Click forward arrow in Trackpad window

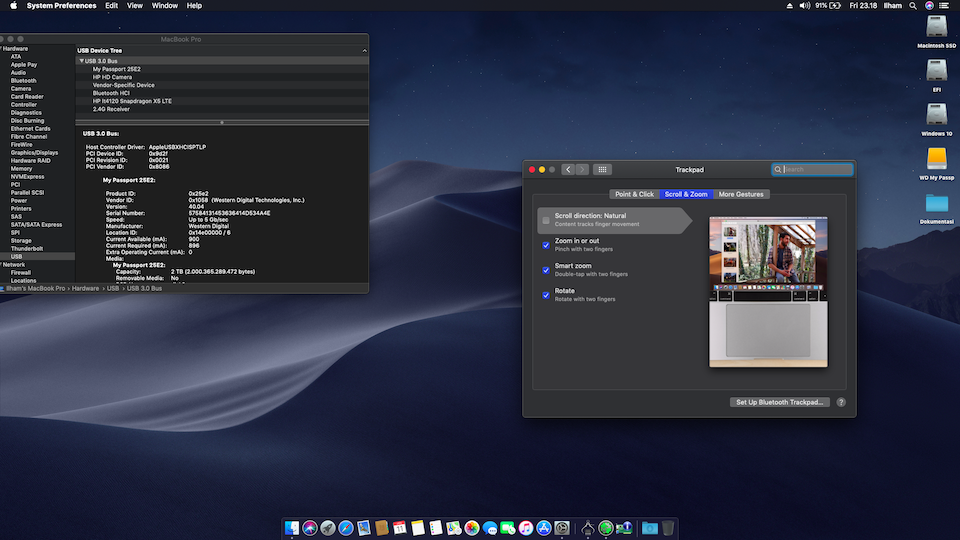pyautogui.click(x=582, y=170)
